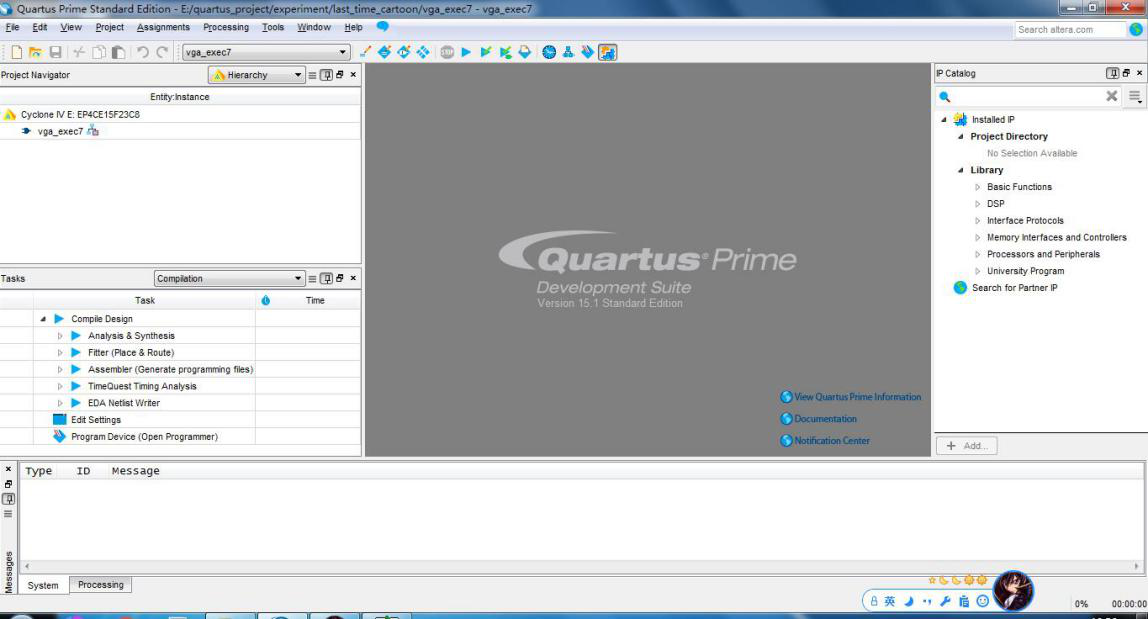Click Program Device (Open Programmer) task
The width and height of the screenshot is (1148, 619).
tap(144, 437)
